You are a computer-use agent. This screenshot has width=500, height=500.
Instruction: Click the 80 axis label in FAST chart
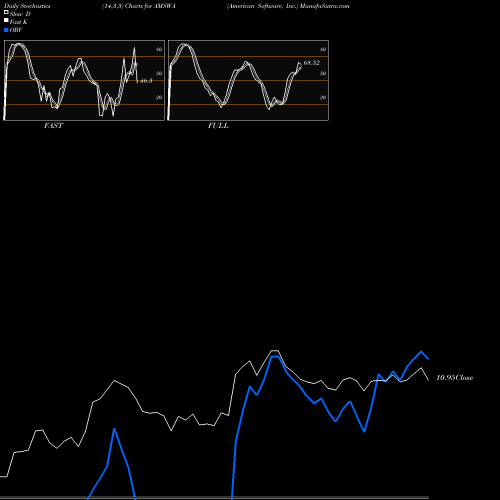159,50
